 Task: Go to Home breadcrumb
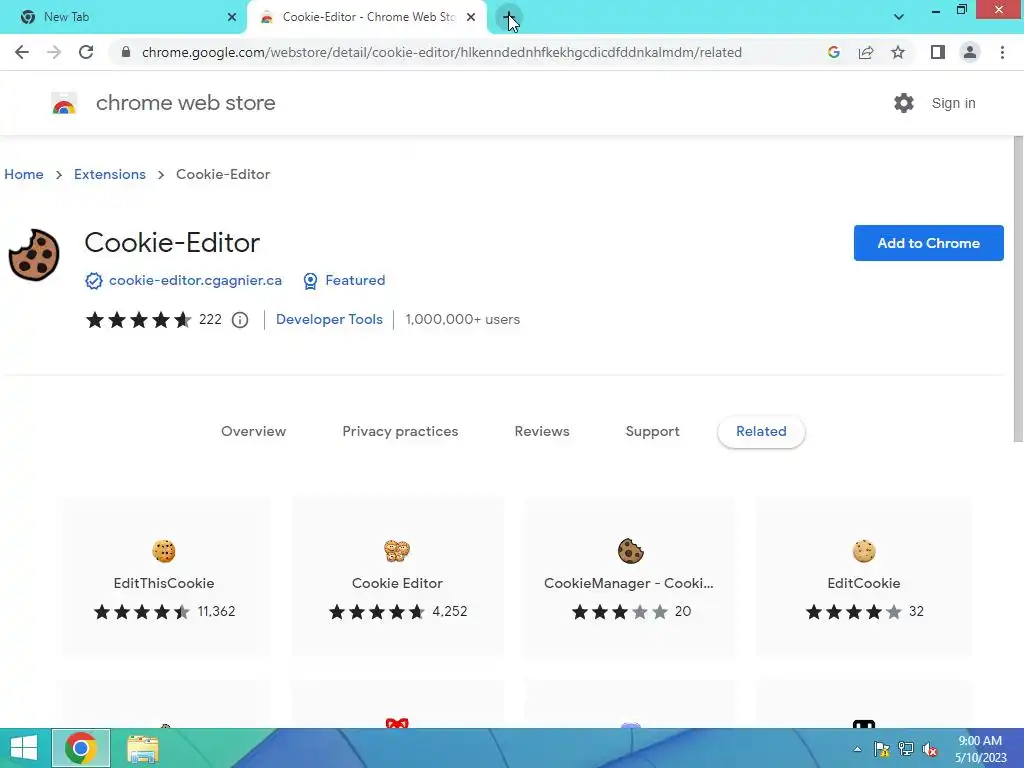point(24,174)
